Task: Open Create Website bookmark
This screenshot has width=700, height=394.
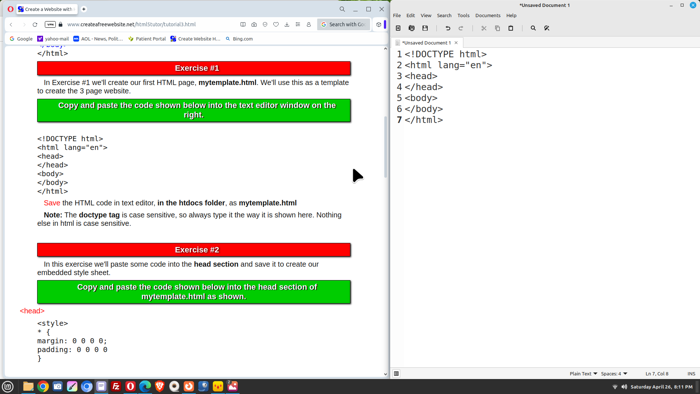Action: [x=195, y=39]
